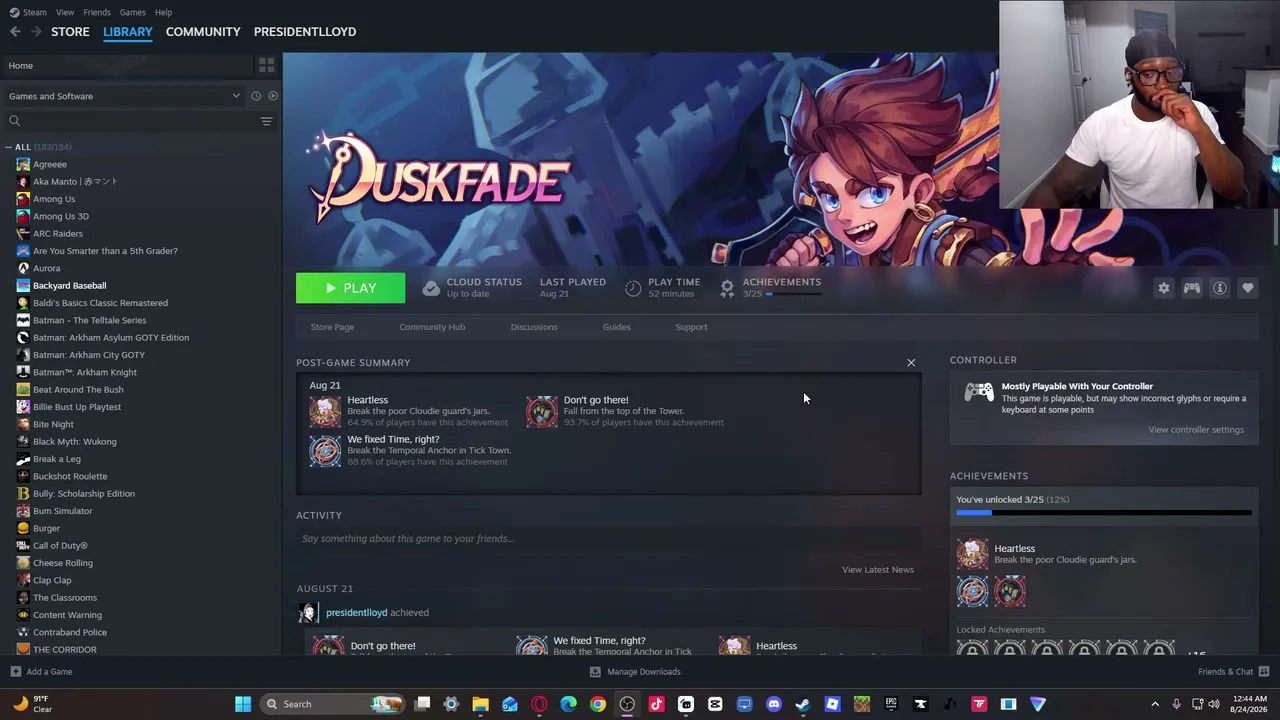Viewport: 1280px width, 720px height.
Task: Open File Explorer from the taskbar
Action: (x=481, y=704)
